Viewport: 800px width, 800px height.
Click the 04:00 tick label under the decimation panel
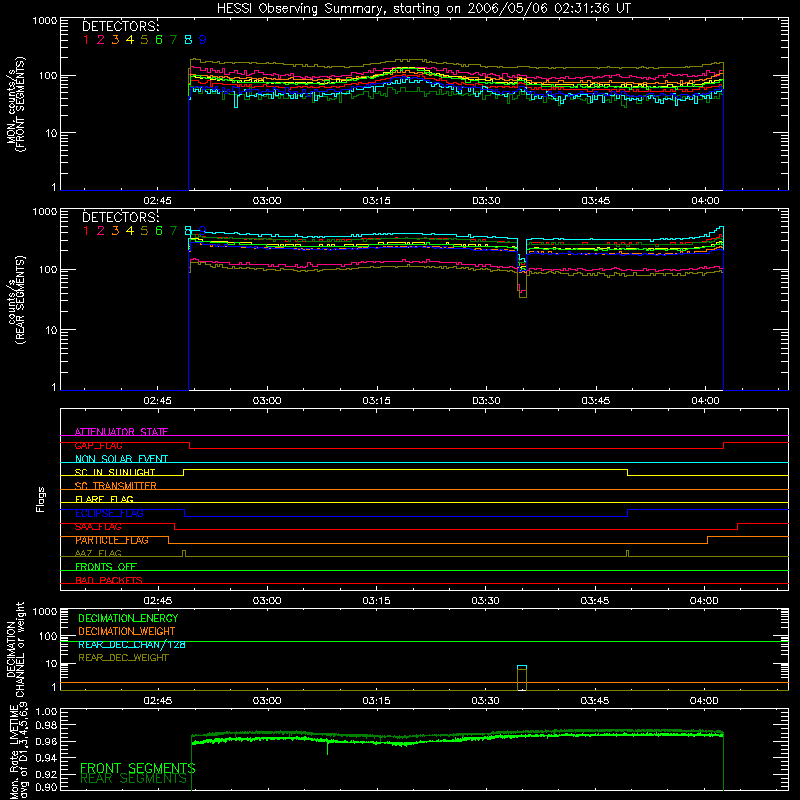tap(704, 701)
